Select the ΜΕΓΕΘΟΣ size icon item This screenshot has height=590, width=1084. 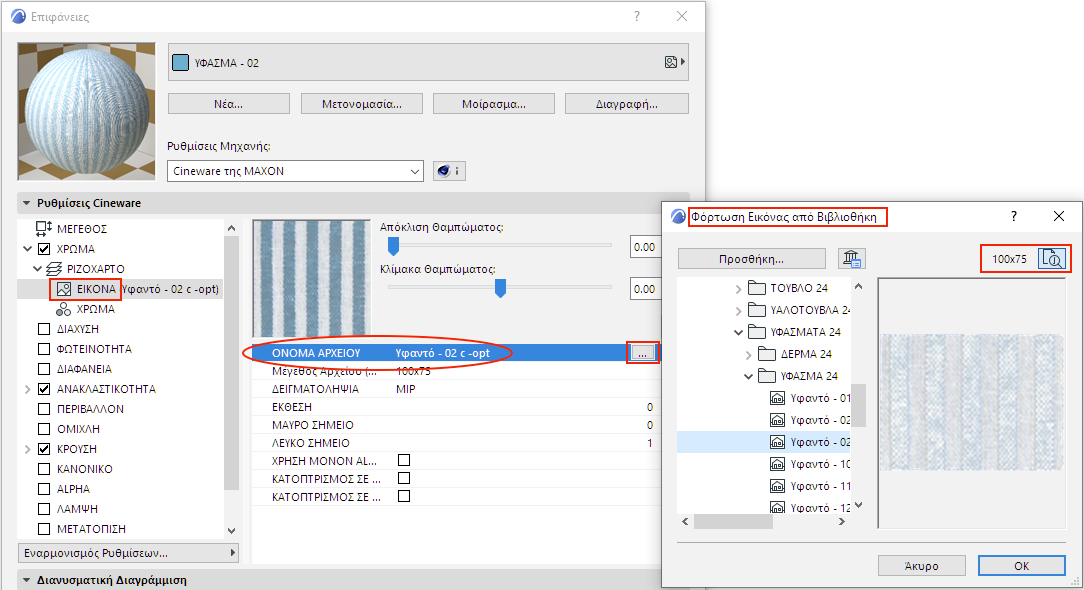coord(44,228)
